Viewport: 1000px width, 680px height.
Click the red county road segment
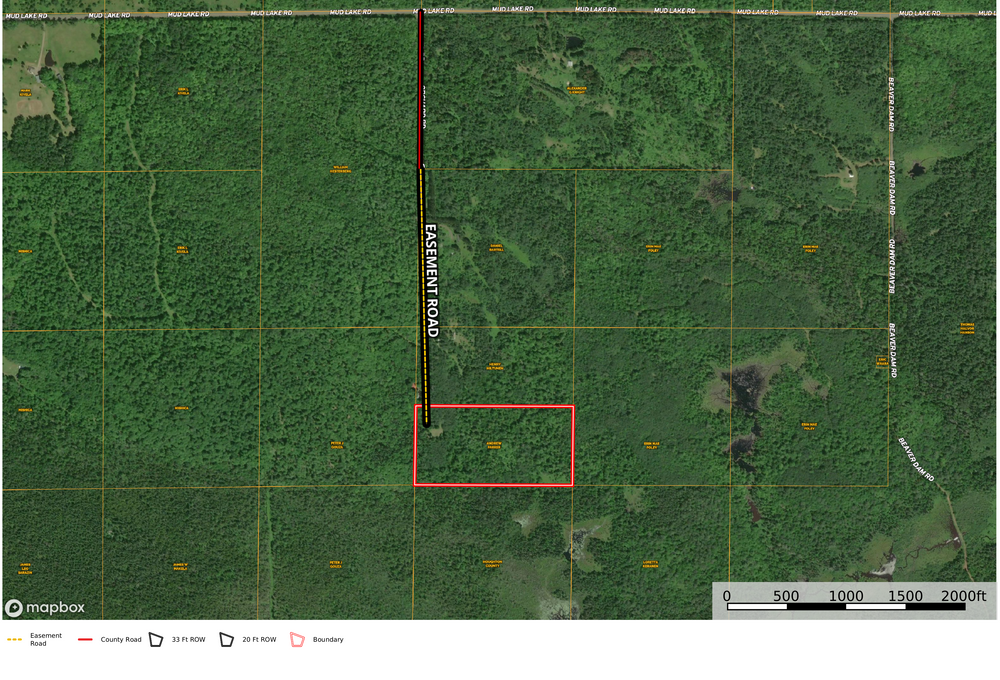[420, 88]
